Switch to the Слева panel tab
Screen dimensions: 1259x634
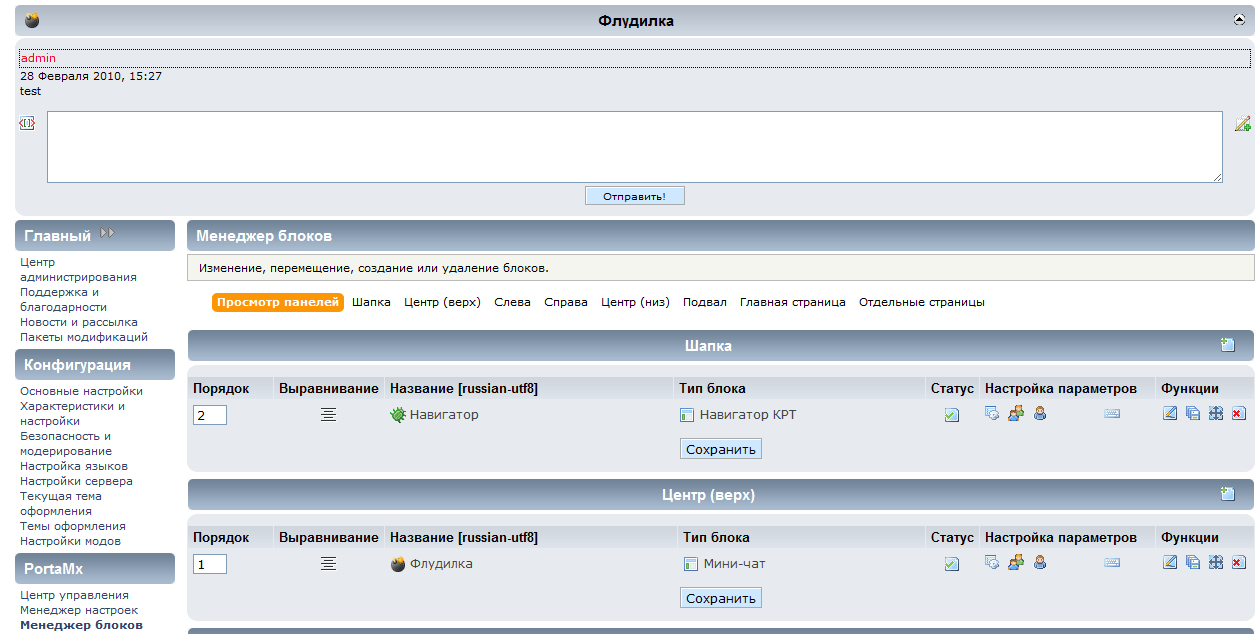pyautogui.click(x=512, y=302)
